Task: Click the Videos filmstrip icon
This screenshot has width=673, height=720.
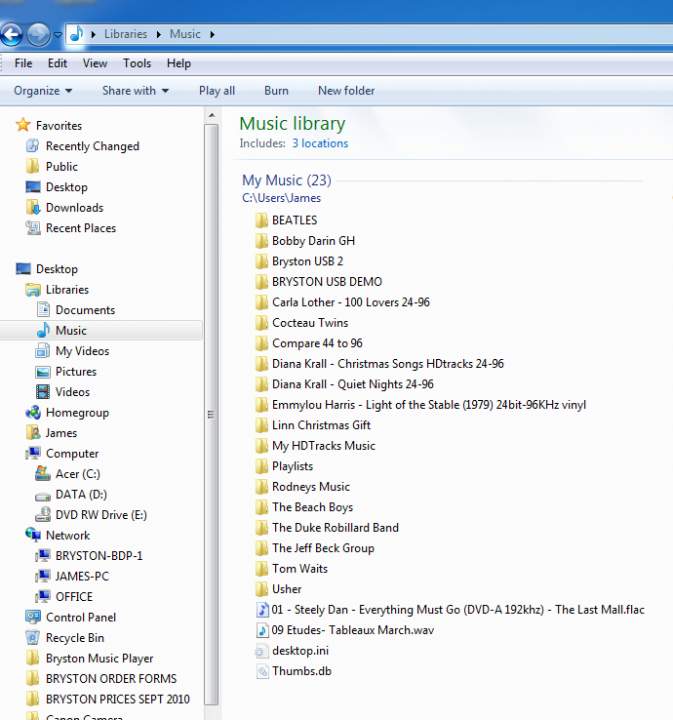Action: click(43, 392)
